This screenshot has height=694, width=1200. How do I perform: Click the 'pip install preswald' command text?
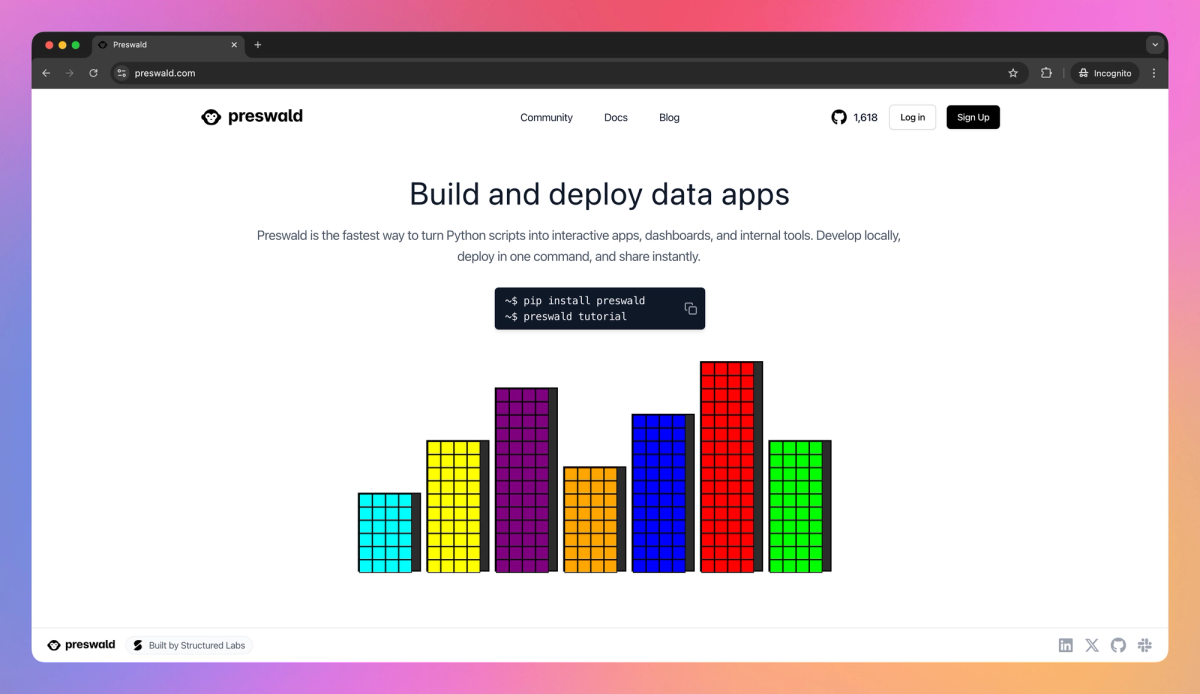click(584, 301)
